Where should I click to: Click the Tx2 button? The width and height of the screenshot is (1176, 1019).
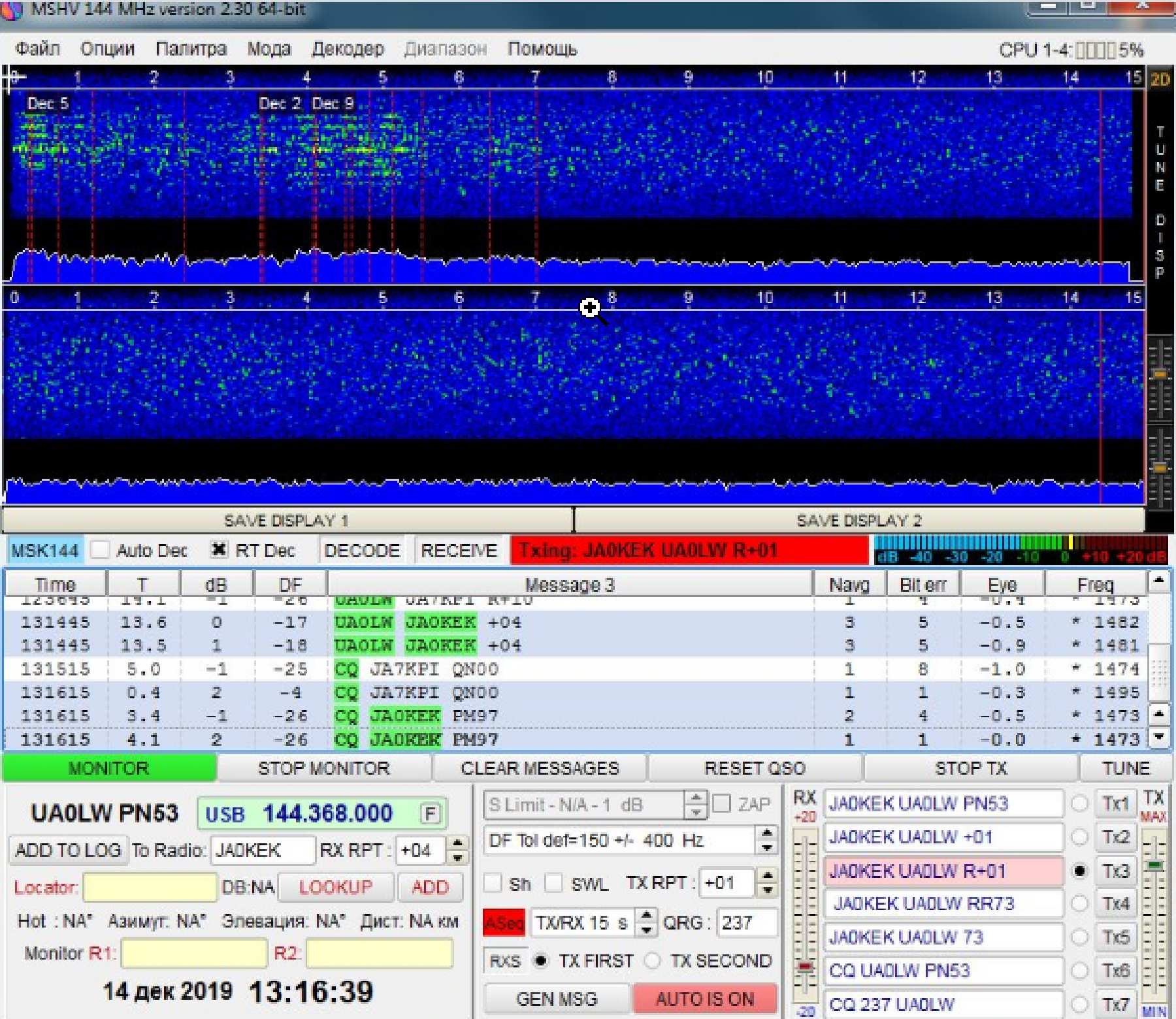click(x=1116, y=837)
